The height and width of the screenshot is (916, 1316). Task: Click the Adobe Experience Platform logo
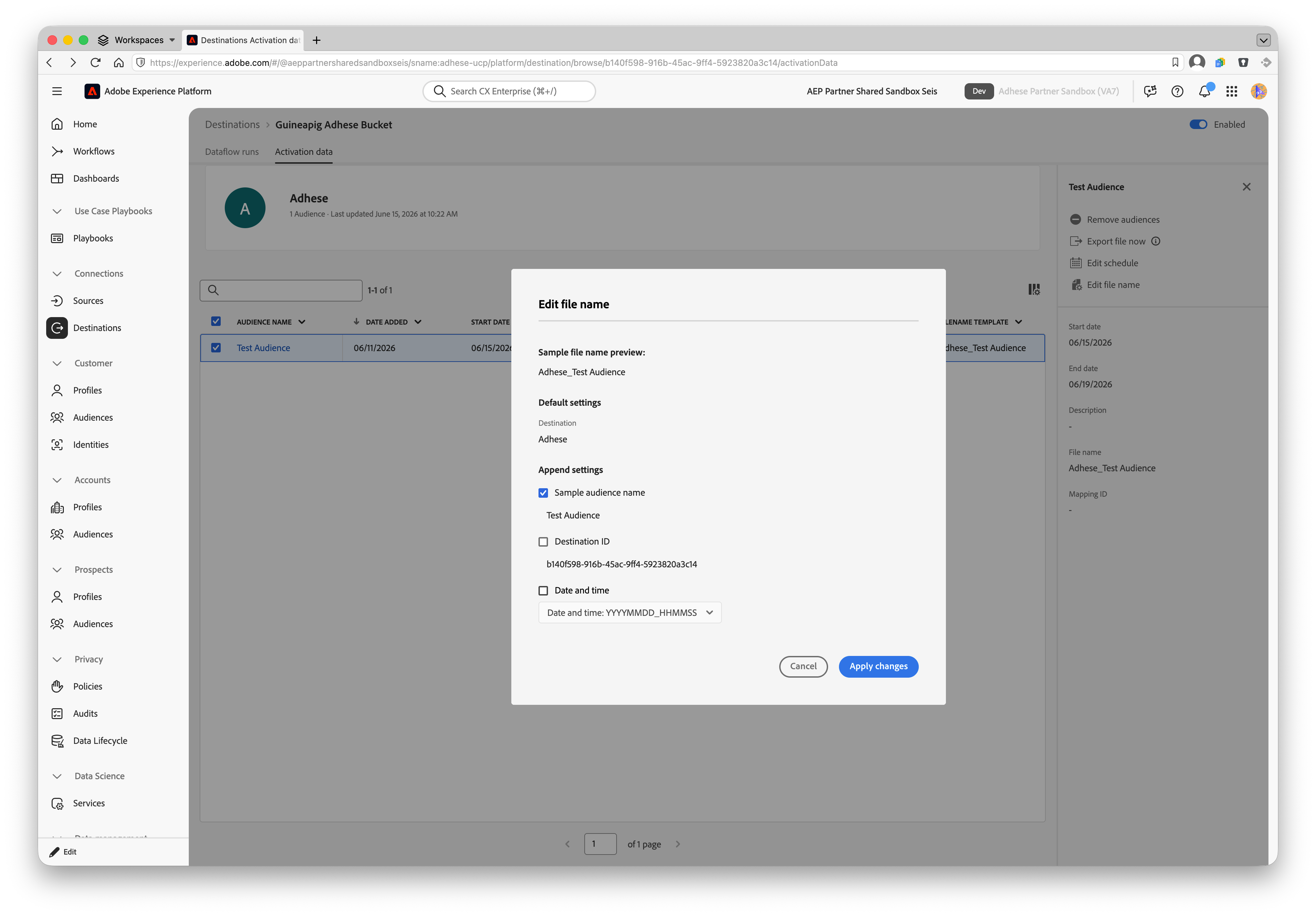click(x=92, y=91)
